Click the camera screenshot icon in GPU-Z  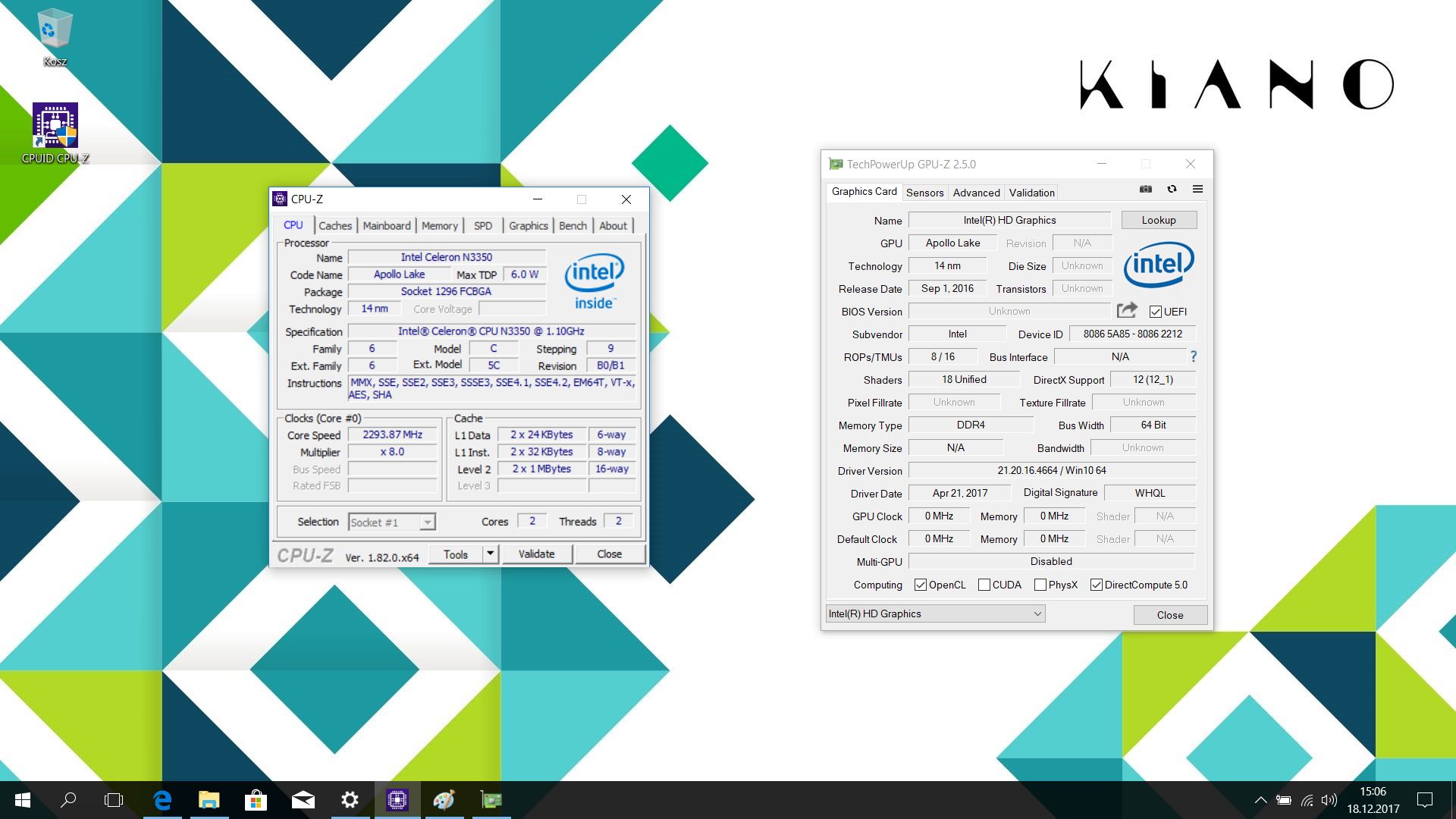tap(1144, 189)
